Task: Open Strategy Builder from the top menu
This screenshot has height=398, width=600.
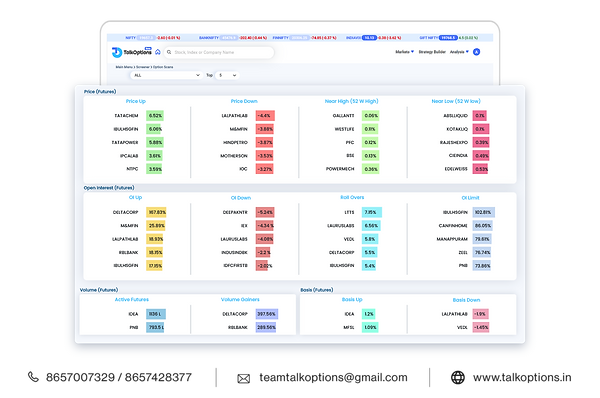Action: point(432,52)
